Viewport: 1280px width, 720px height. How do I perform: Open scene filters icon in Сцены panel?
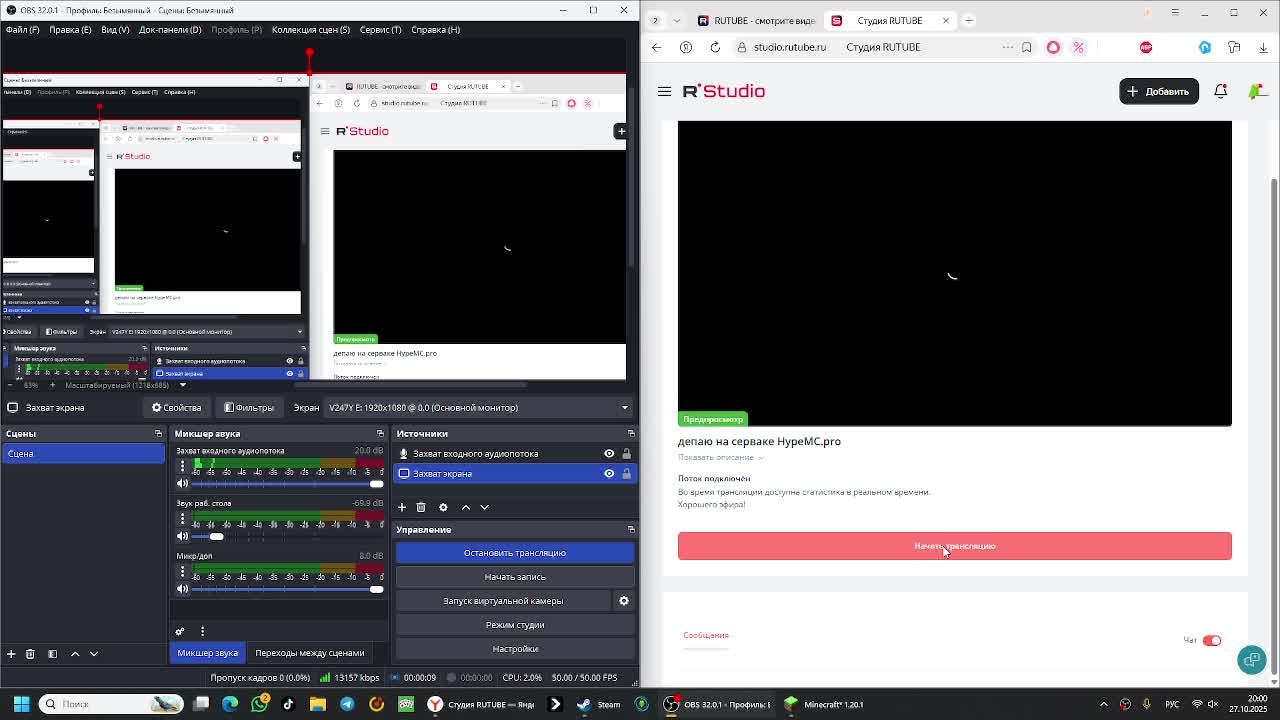click(x=52, y=653)
